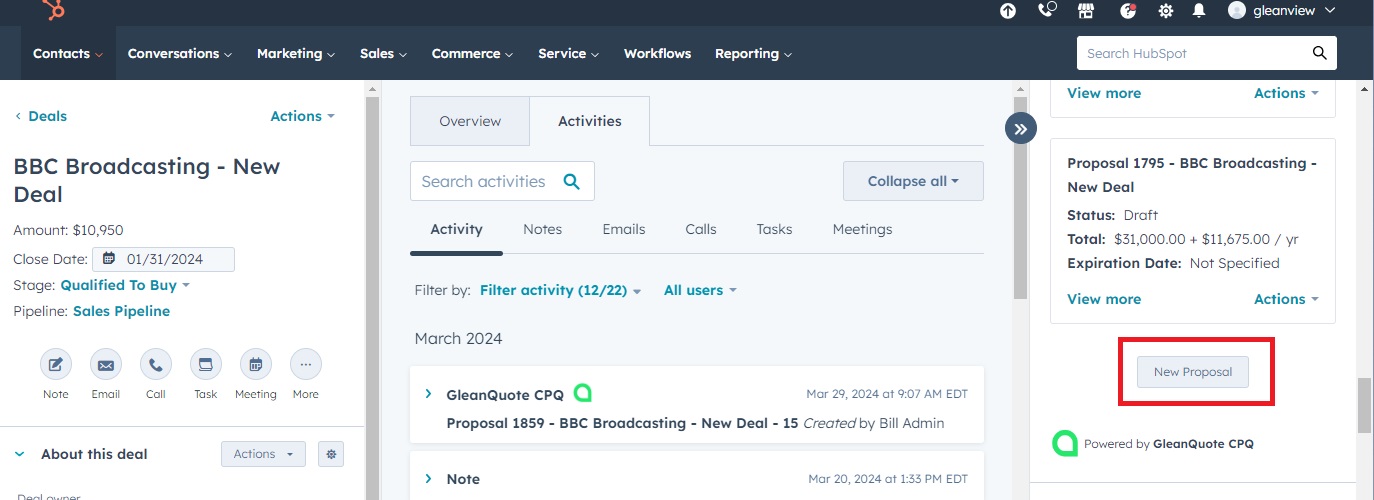Click the GleanQuote CPQ logo in activity card
The image size is (1374, 500).
coord(583,394)
